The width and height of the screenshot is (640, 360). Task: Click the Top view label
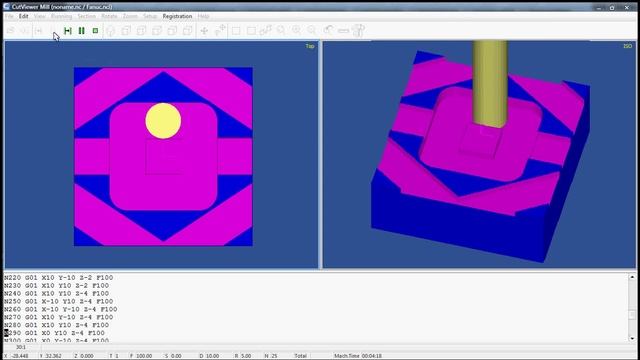(310, 46)
